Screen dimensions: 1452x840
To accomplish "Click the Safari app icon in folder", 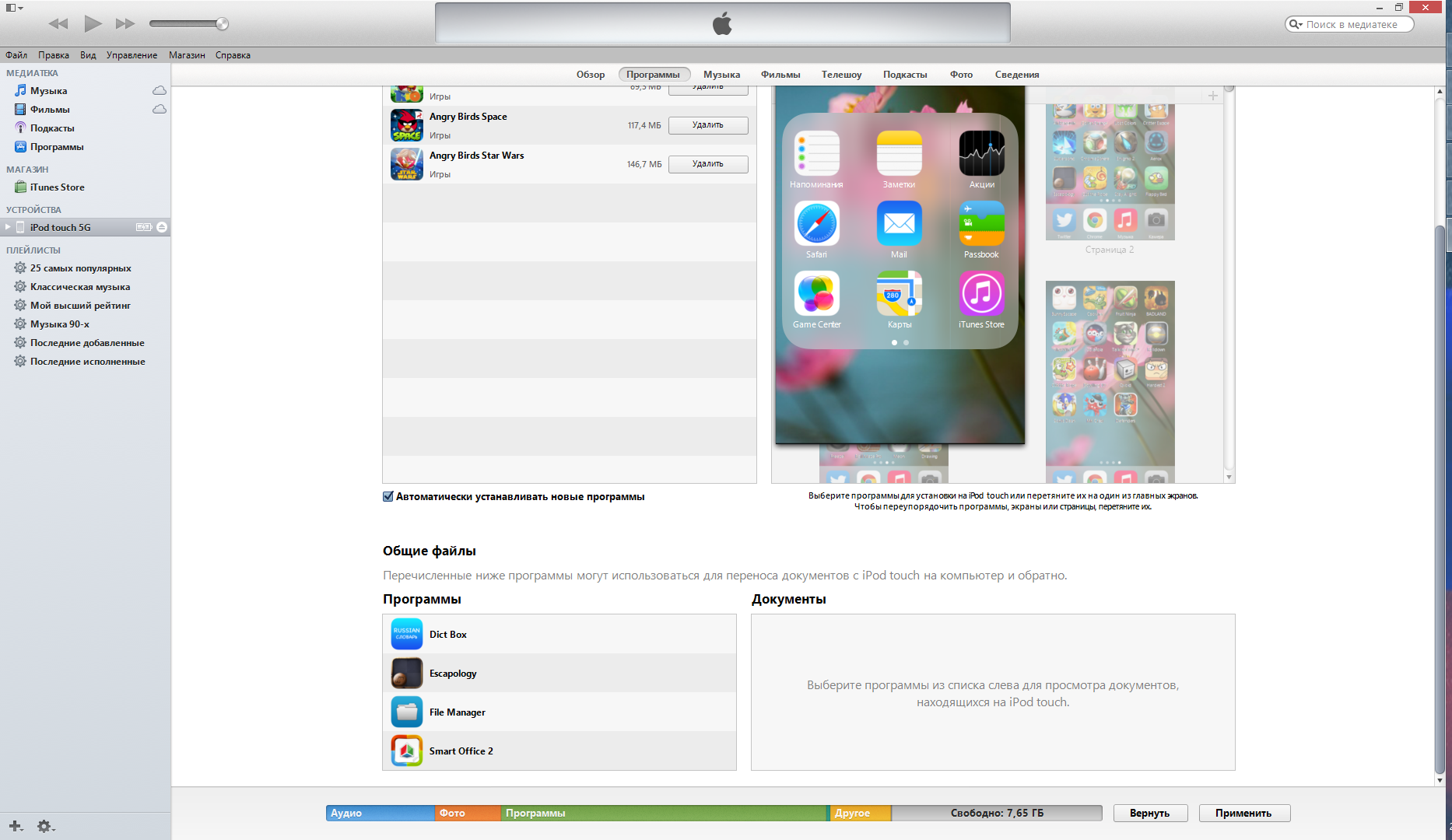I will point(817,223).
